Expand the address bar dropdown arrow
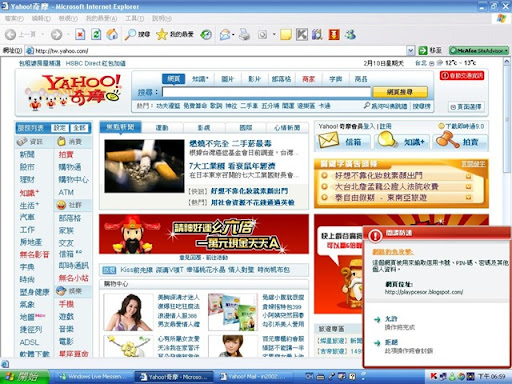 click(411, 51)
